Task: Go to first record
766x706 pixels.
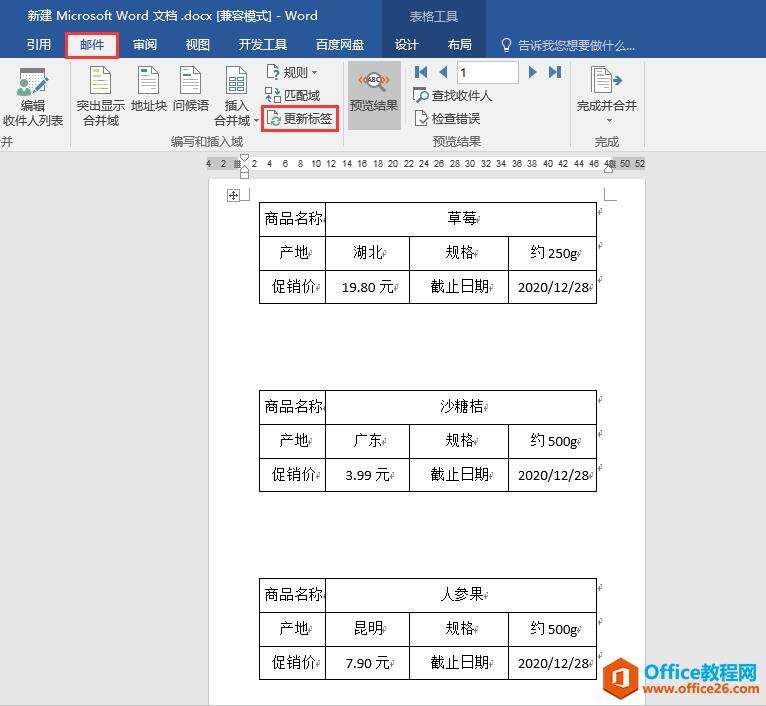Action: pyautogui.click(x=421, y=72)
